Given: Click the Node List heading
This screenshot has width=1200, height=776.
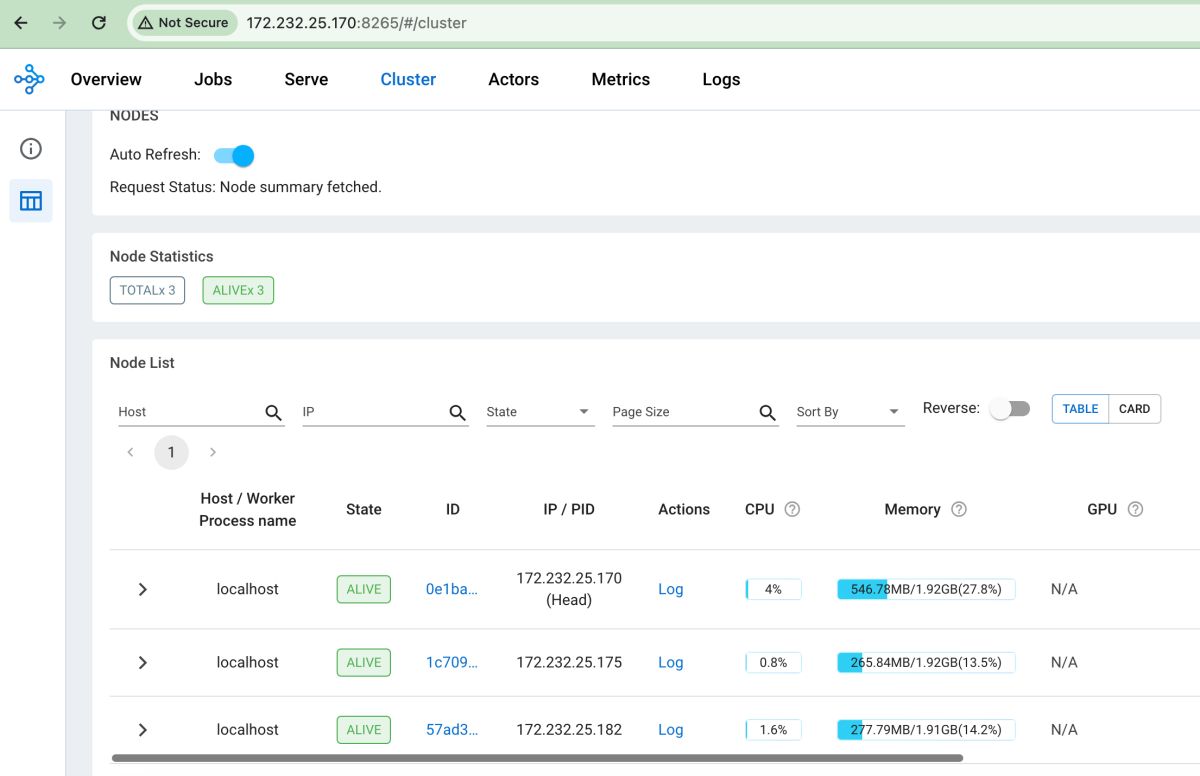Looking at the screenshot, I should pos(142,362).
